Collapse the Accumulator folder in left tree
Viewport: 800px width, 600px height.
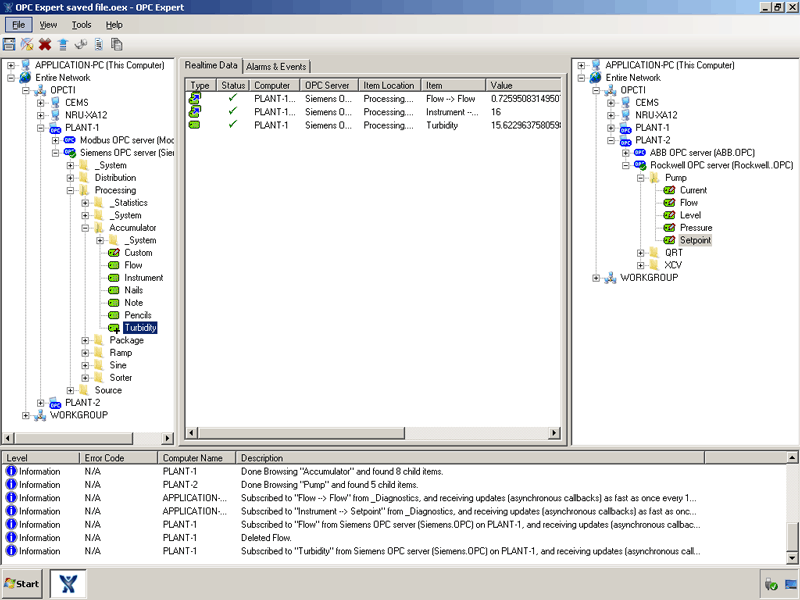(85, 228)
